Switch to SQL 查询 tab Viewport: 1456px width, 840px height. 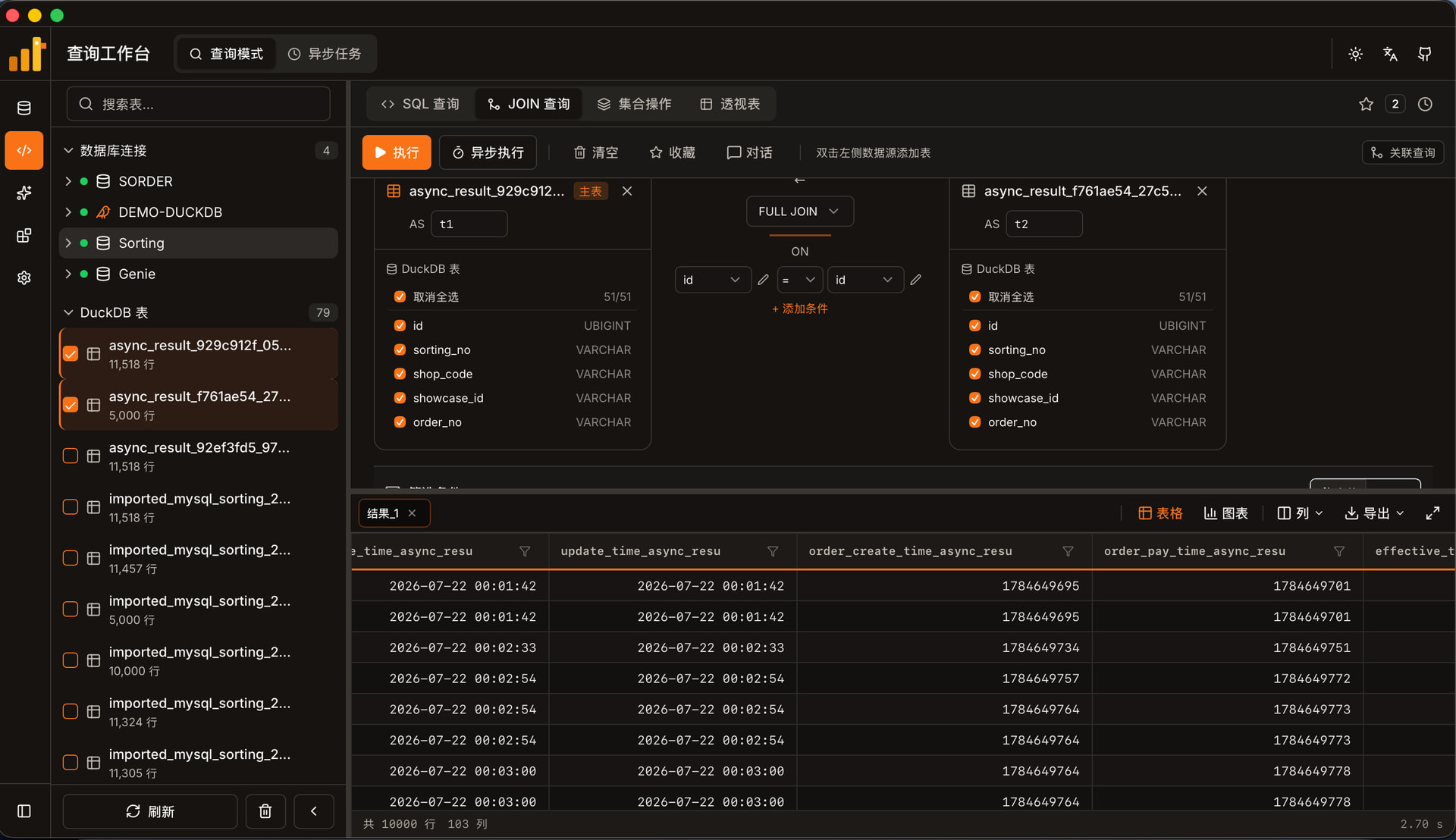click(x=420, y=104)
